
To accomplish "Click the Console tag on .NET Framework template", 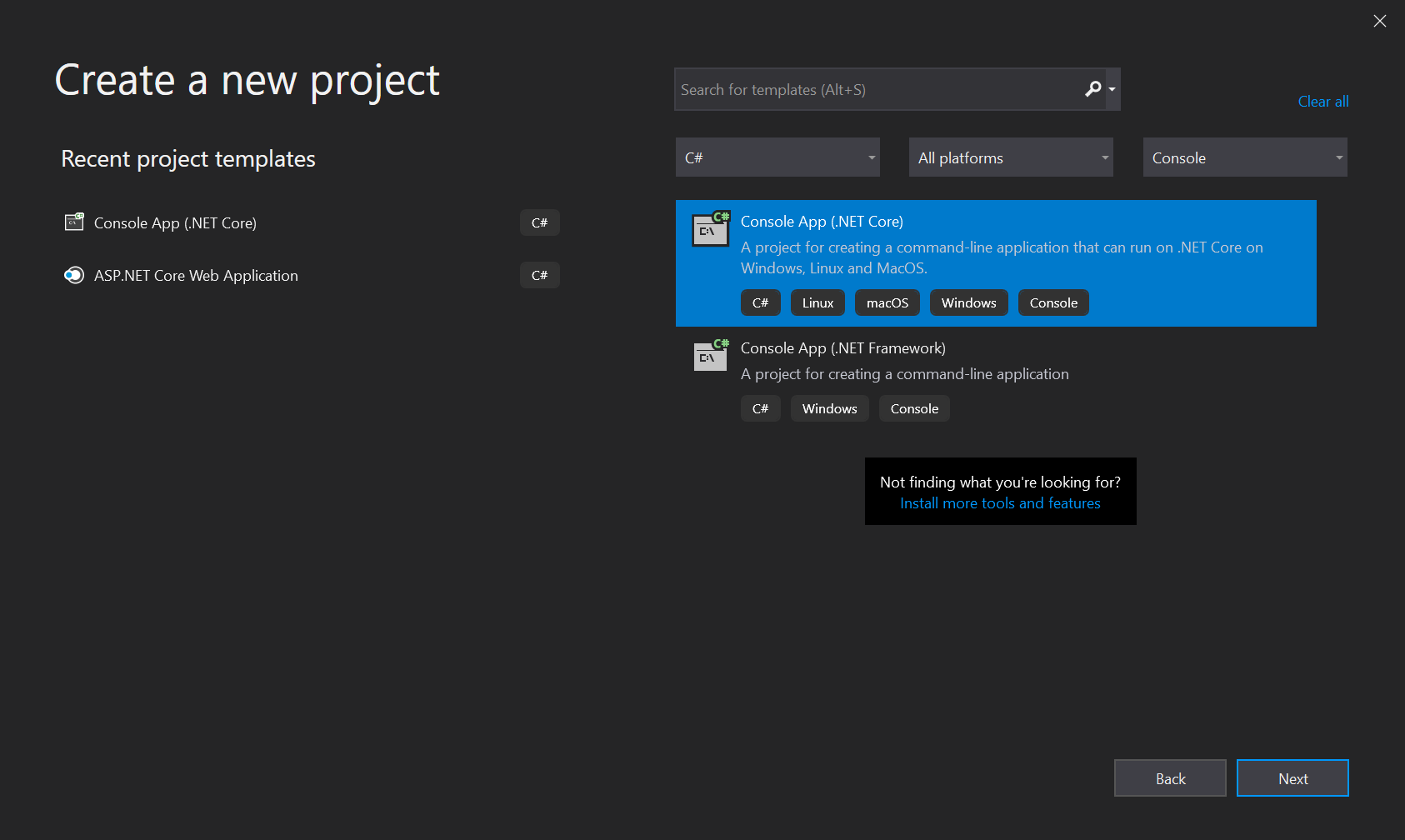I will (x=914, y=408).
